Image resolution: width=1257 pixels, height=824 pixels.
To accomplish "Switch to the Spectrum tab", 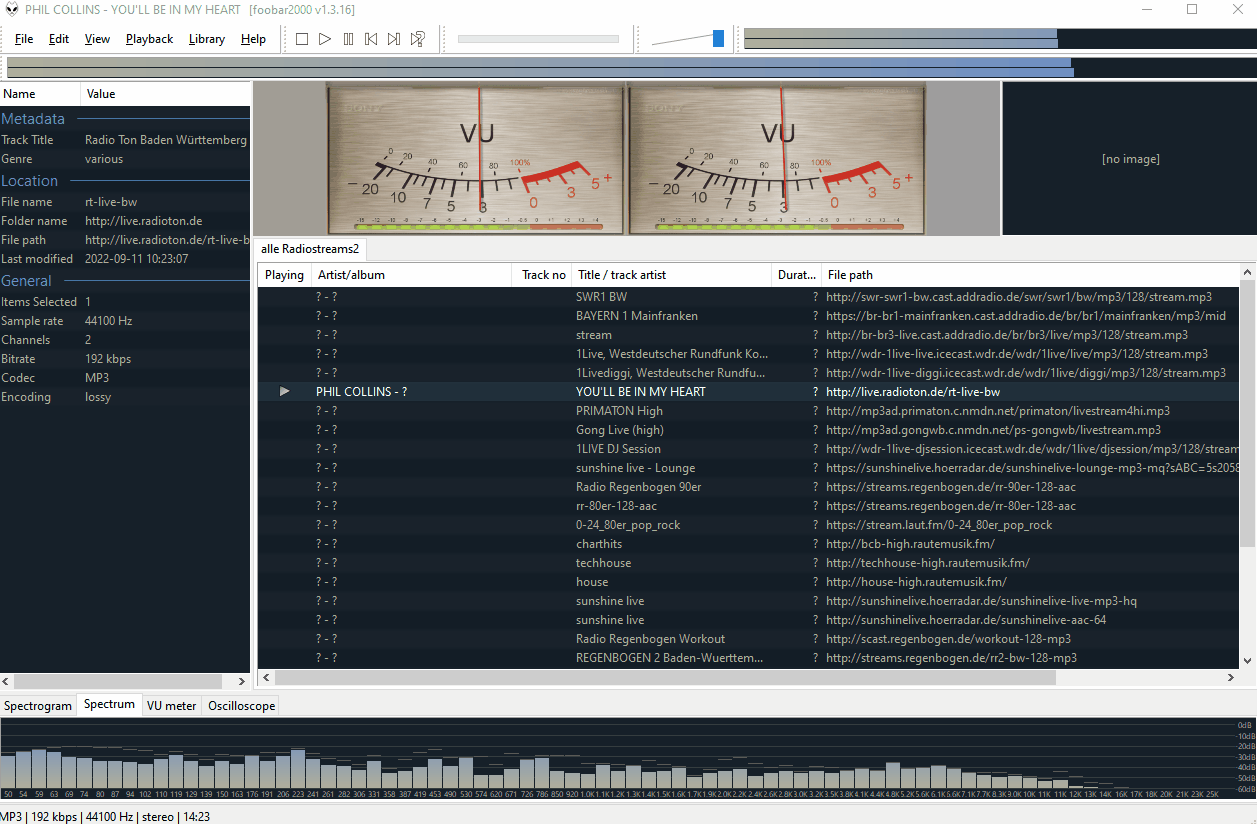I will (x=109, y=704).
